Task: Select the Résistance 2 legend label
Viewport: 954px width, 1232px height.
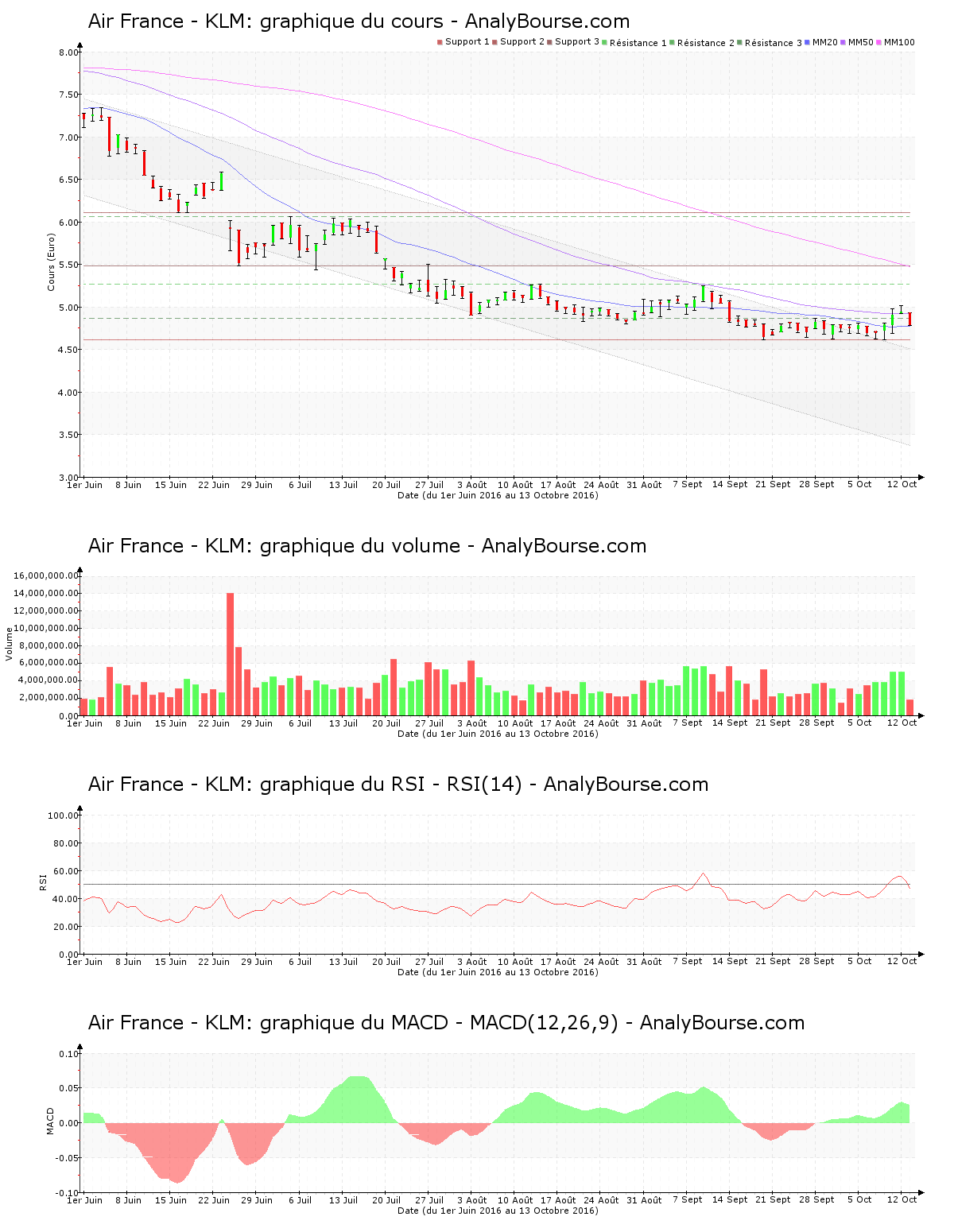Action: (706, 43)
